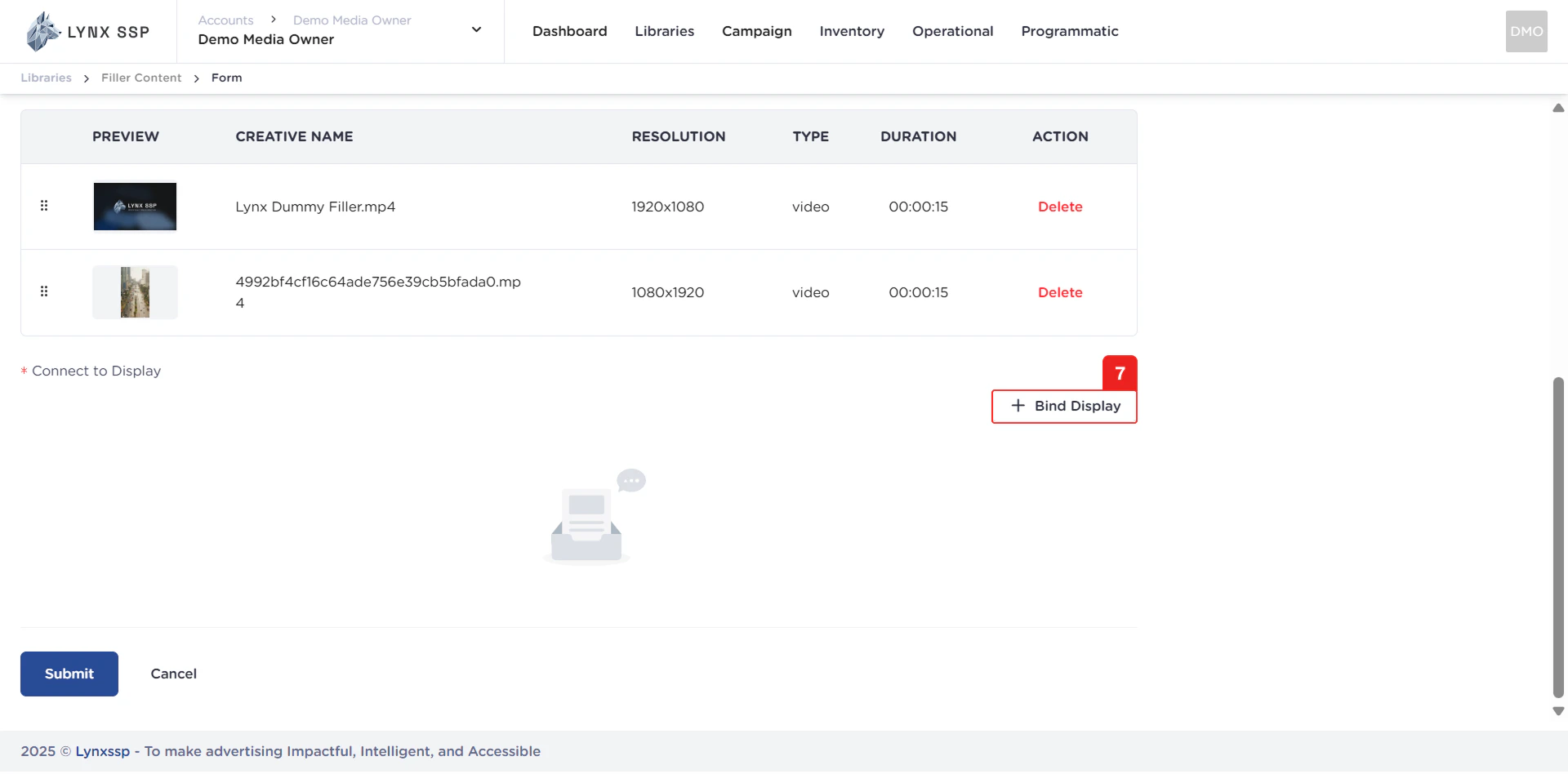Navigate to the Dashboard

coord(569,31)
